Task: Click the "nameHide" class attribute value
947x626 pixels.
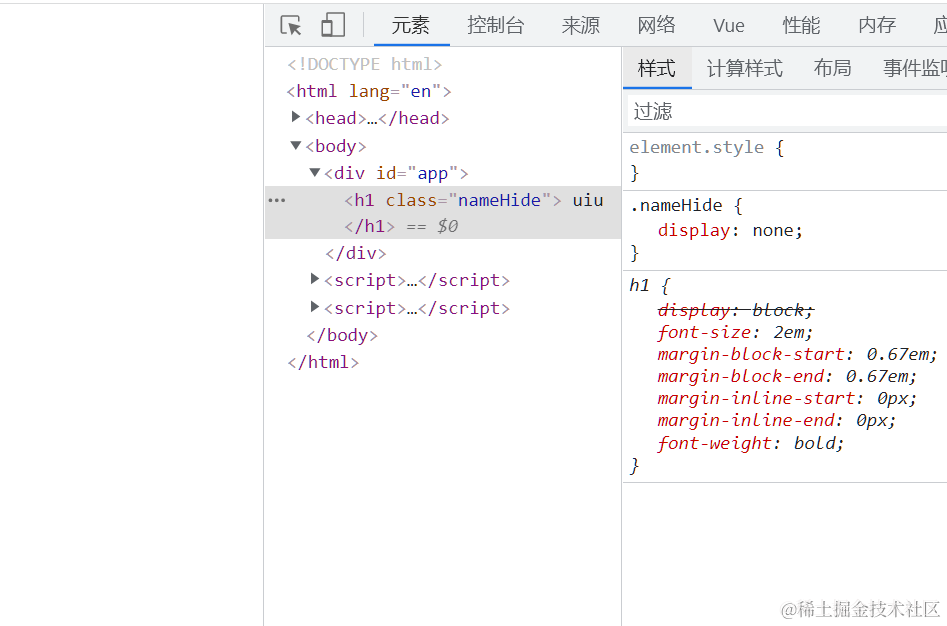Action: (x=499, y=200)
